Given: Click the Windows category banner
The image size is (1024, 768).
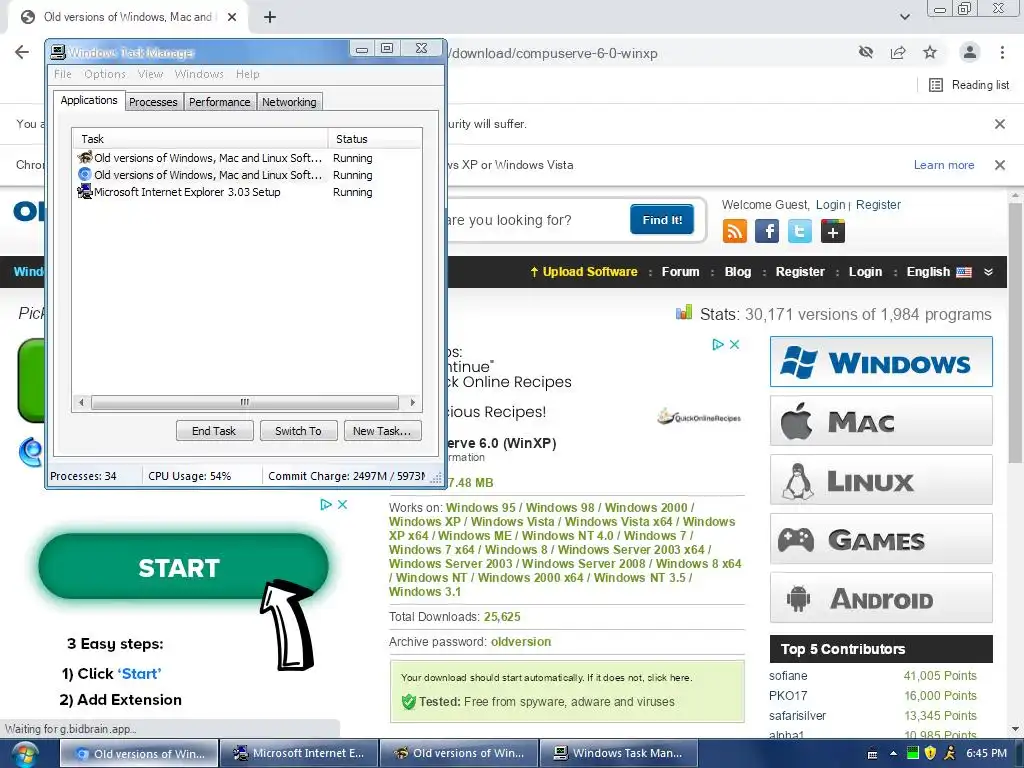Looking at the screenshot, I should (881, 362).
